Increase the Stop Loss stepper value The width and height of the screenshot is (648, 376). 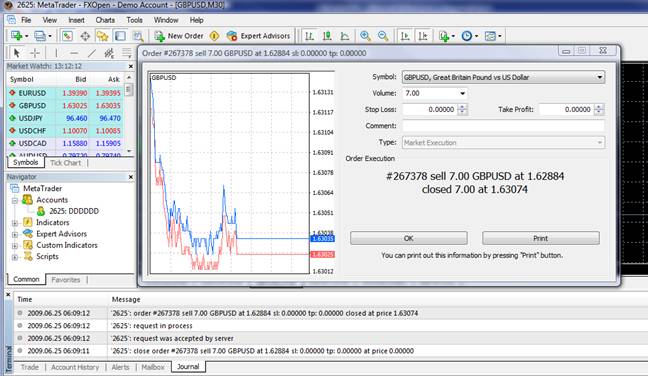(x=463, y=107)
